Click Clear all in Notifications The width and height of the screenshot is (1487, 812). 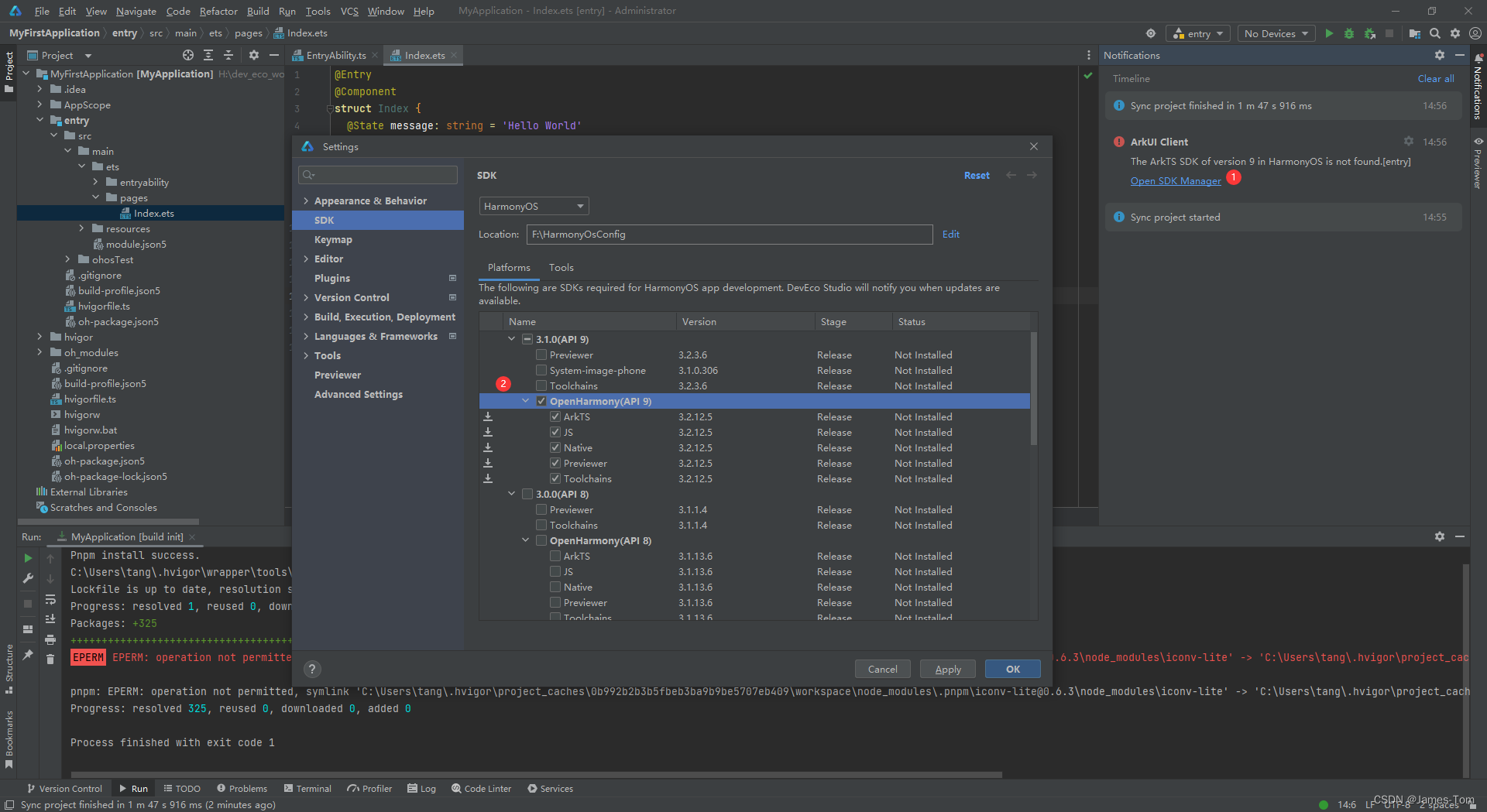tap(1436, 78)
